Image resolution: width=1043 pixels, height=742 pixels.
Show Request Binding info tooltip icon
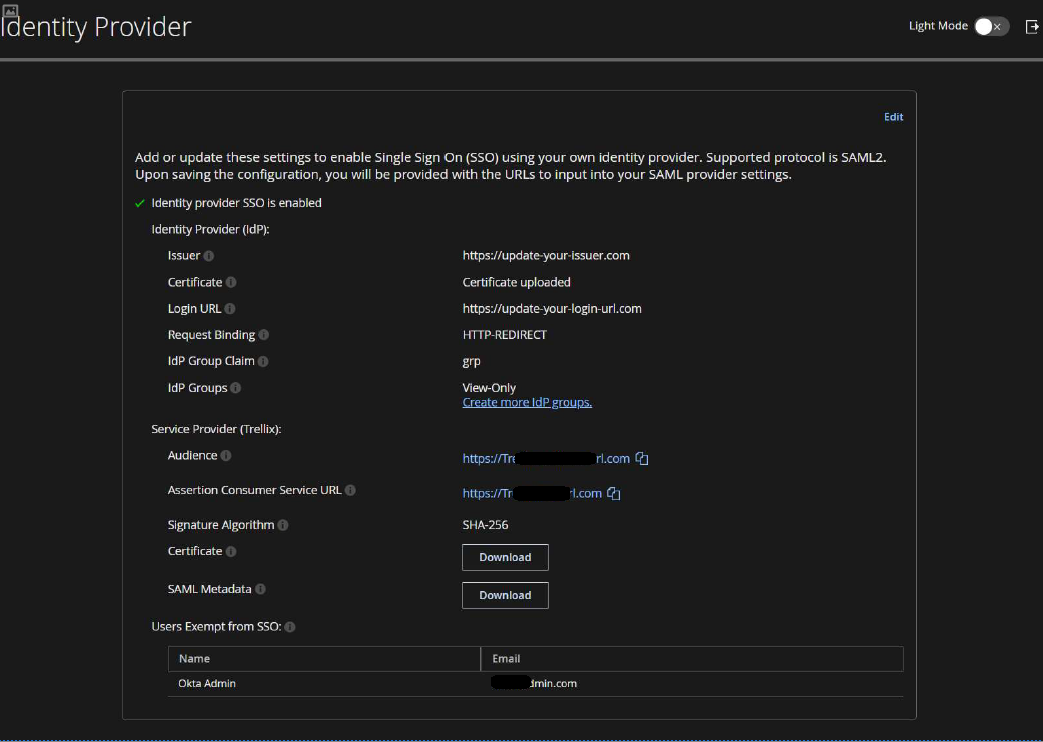tap(263, 335)
